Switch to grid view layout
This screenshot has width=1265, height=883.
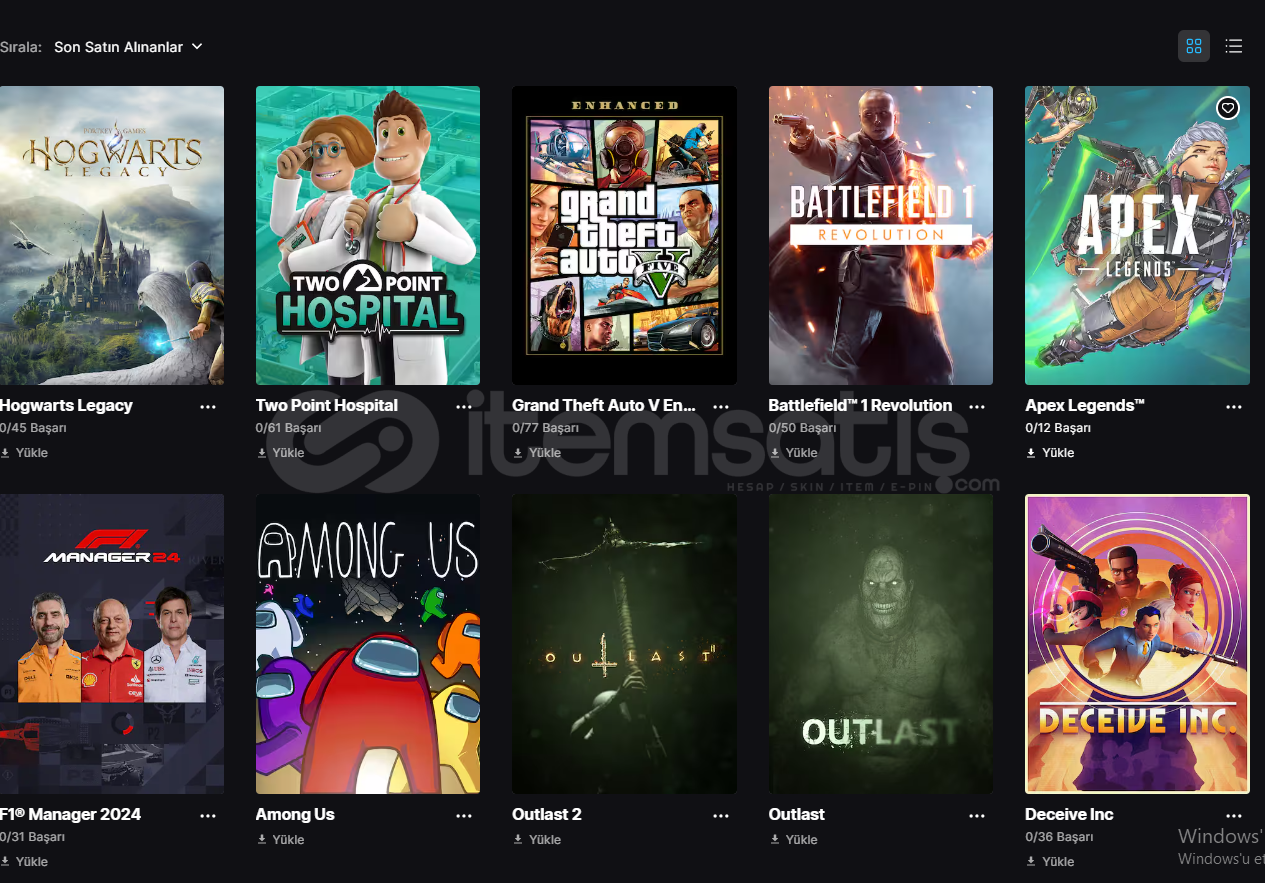pyautogui.click(x=1193, y=46)
